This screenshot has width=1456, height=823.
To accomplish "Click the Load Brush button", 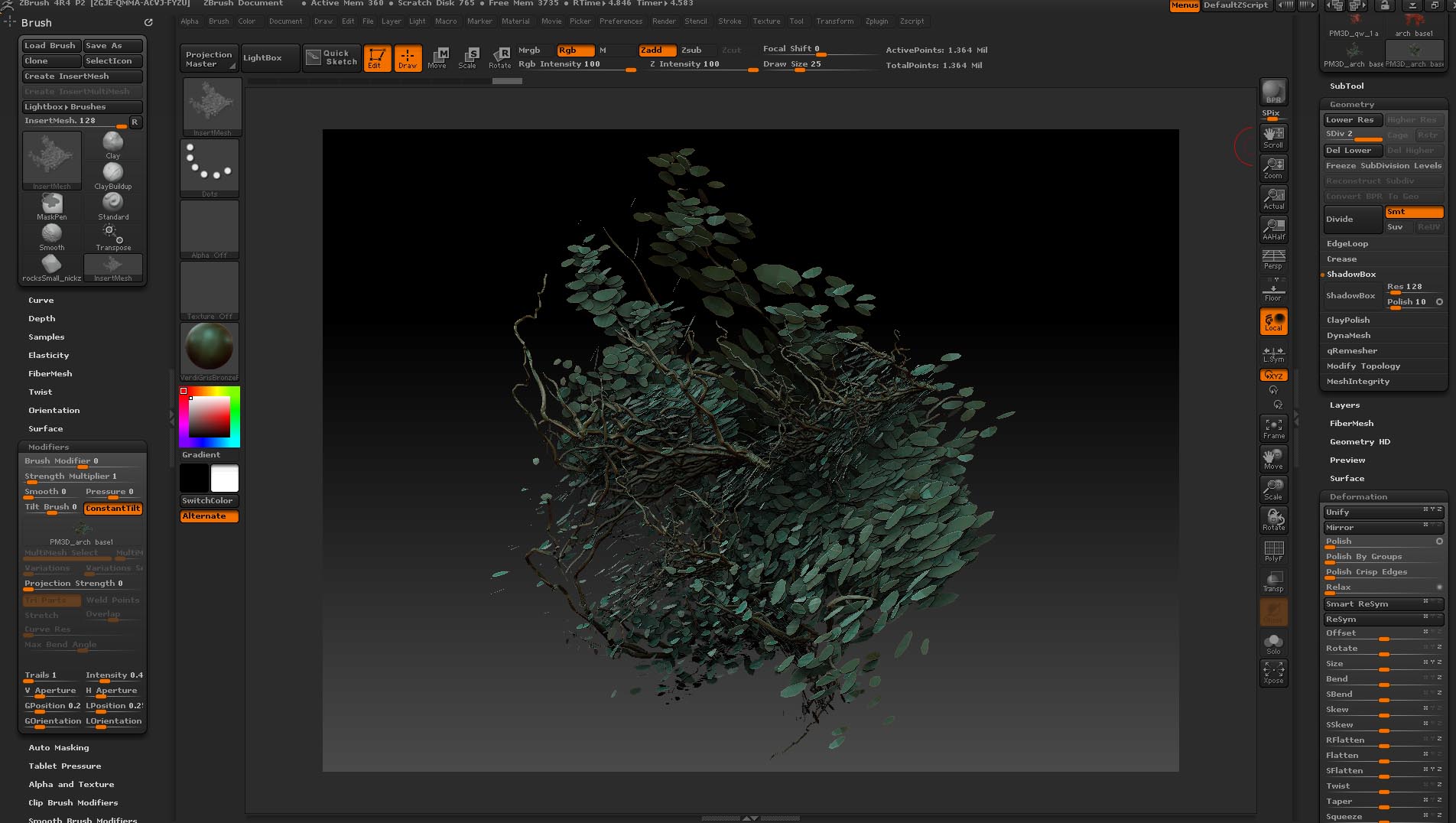I will (x=50, y=46).
